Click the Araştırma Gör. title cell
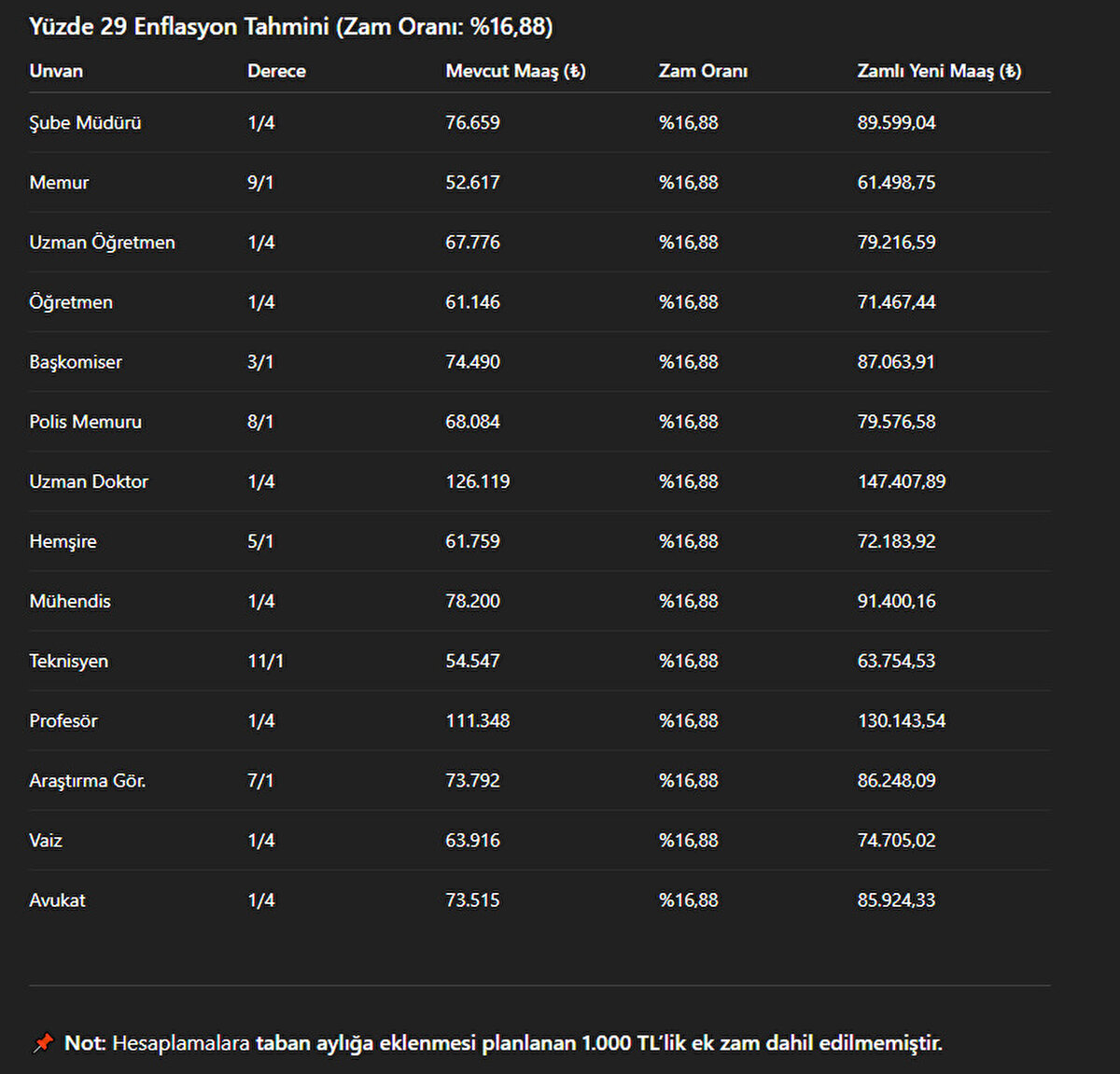Screen dimensions: 1120x1074 (87, 781)
